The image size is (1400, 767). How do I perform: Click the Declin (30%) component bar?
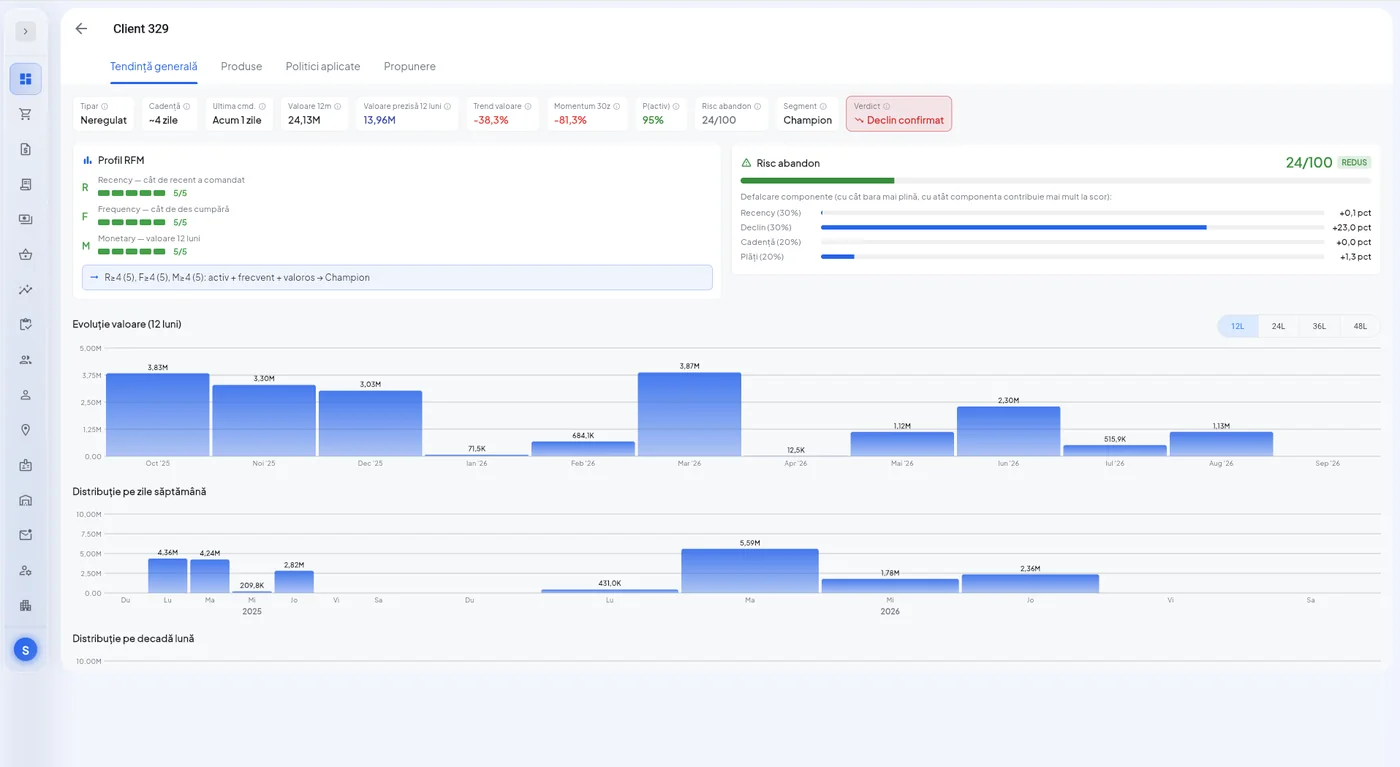click(x=1072, y=227)
